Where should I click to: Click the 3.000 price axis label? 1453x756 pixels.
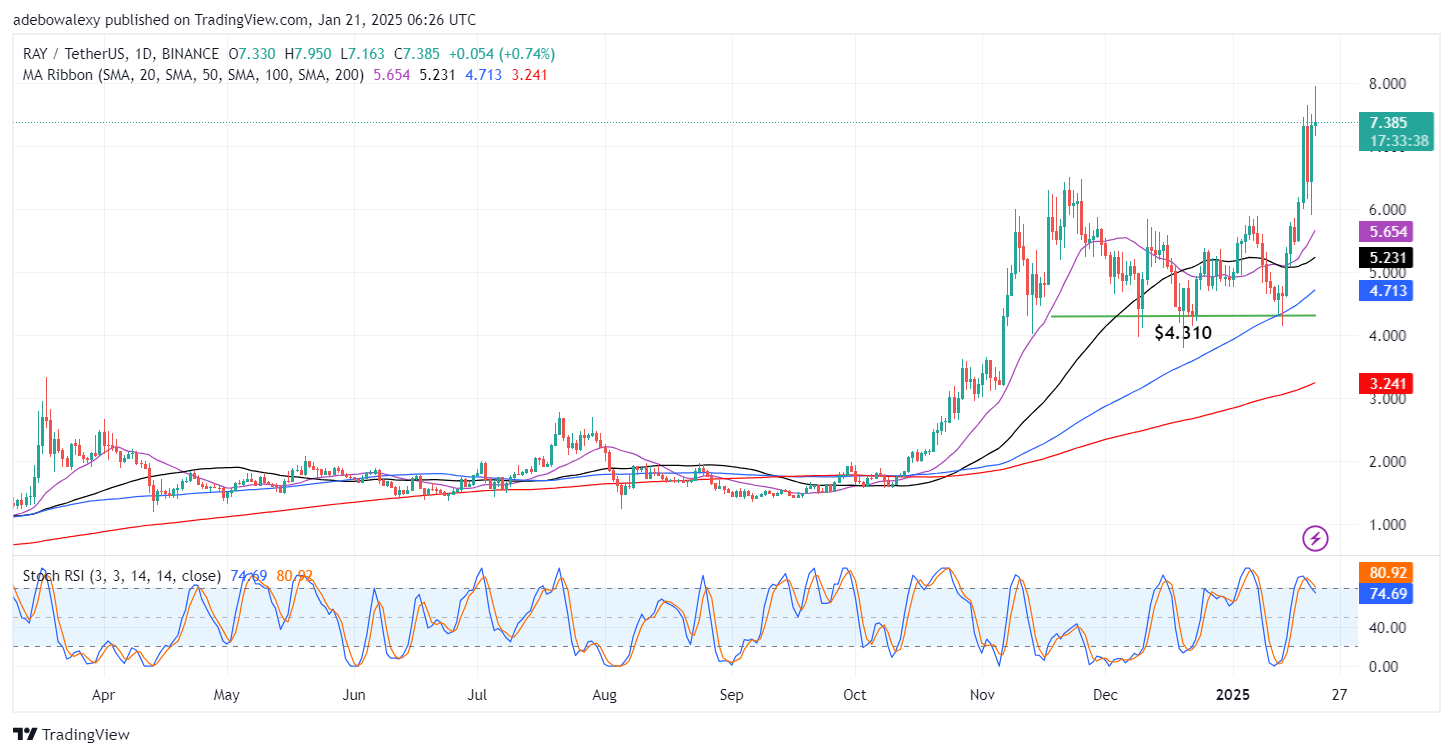pyautogui.click(x=1390, y=399)
